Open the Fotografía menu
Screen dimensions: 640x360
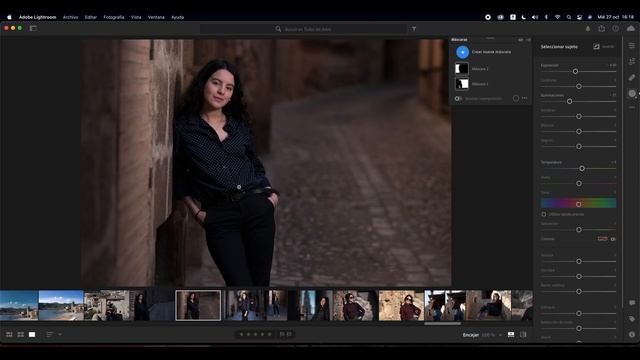(x=113, y=17)
